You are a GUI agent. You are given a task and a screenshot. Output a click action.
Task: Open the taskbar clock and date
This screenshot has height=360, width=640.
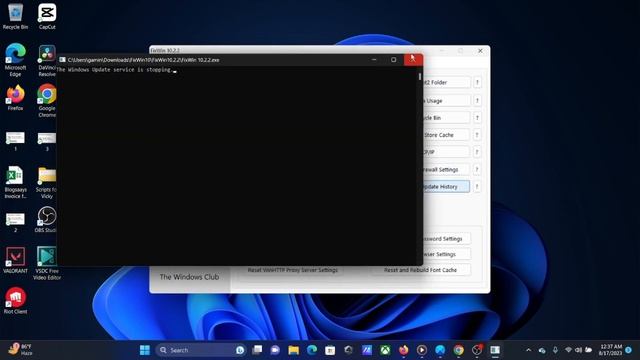[x=610, y=350]
